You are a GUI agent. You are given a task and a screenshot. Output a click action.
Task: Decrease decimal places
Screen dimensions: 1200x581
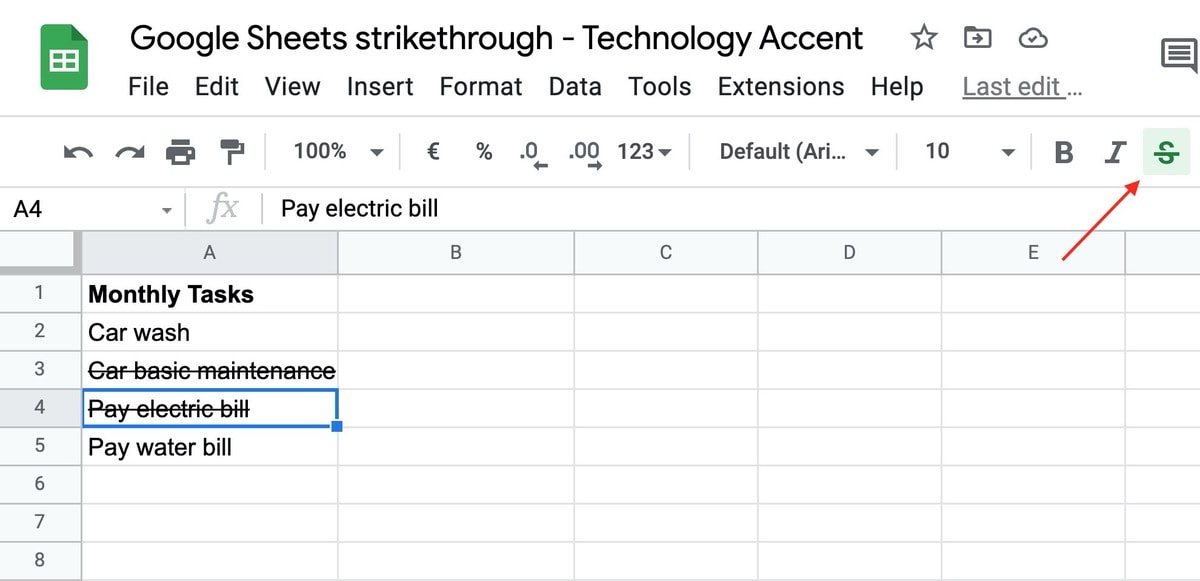pyautogui.click(x=534, y=153)
